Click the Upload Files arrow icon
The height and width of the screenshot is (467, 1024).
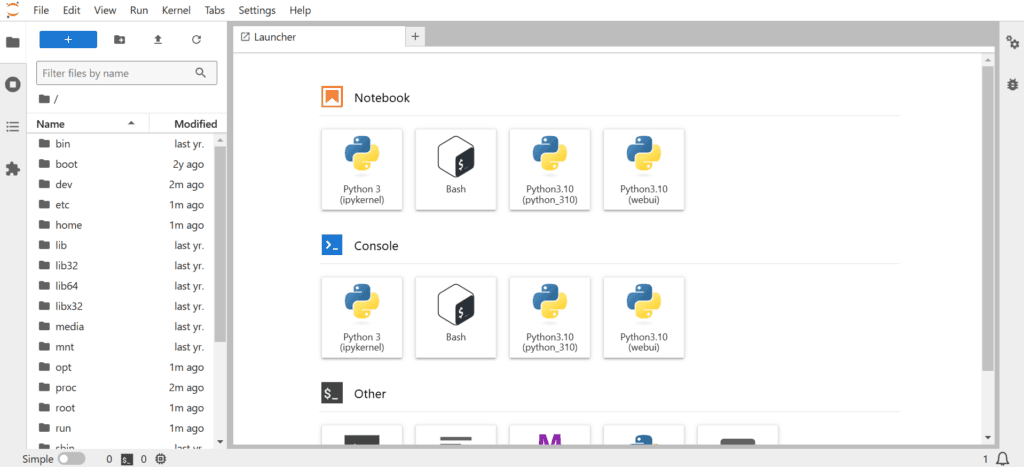coord(157,40)
